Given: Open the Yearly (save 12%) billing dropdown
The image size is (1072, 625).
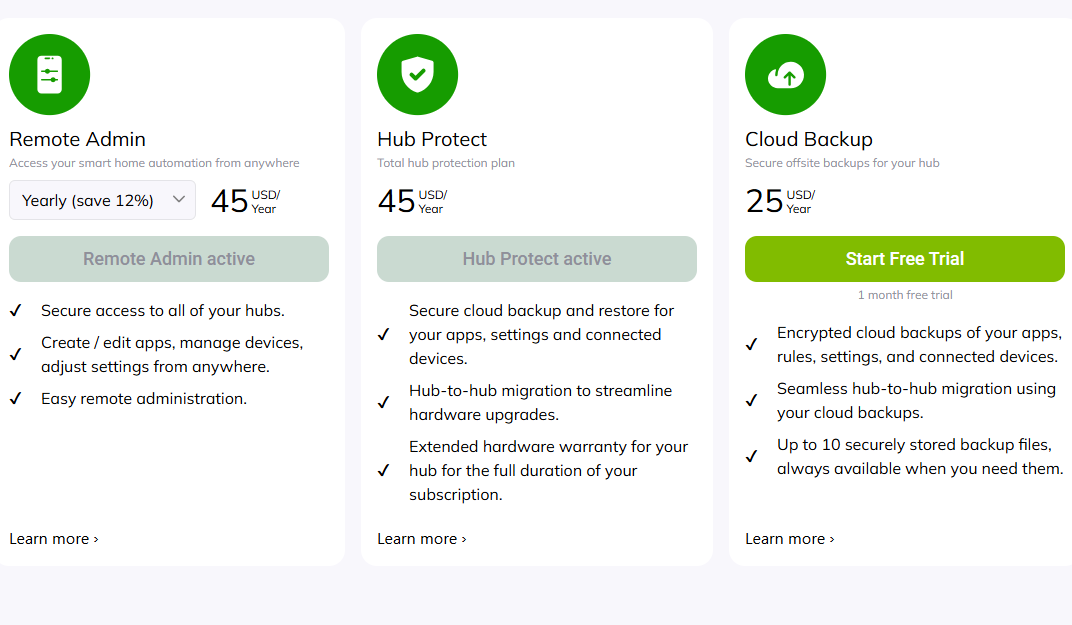Looking at the screenshot, I should [x=102, y=200].
